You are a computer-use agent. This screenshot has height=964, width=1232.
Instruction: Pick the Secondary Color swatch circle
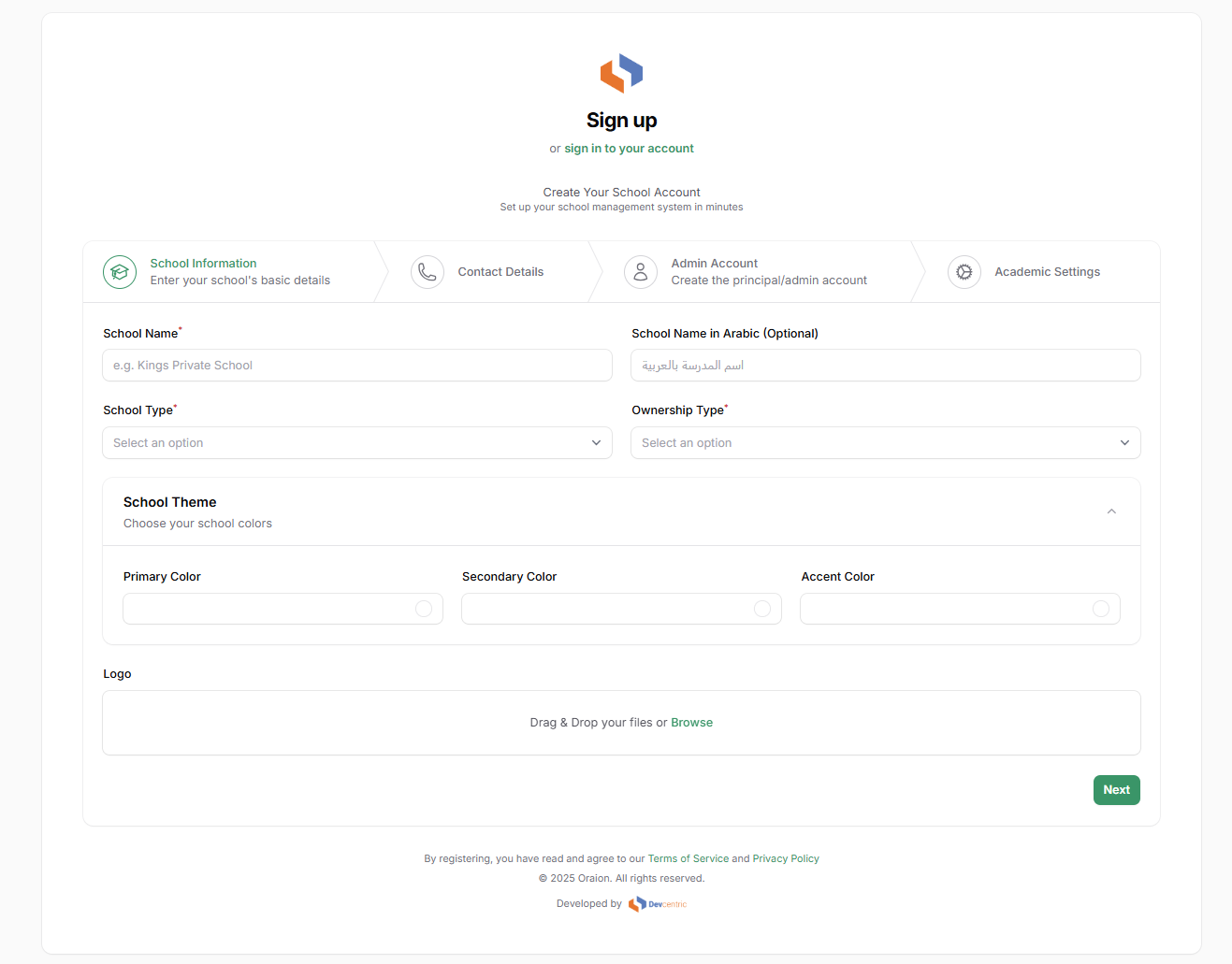point(762,609)
